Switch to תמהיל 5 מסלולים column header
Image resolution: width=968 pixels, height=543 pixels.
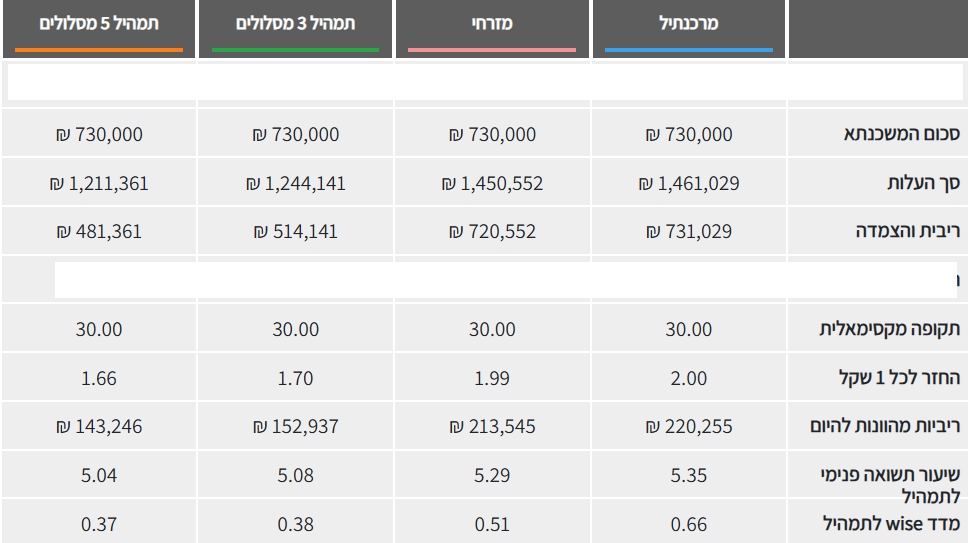(99, 23)
